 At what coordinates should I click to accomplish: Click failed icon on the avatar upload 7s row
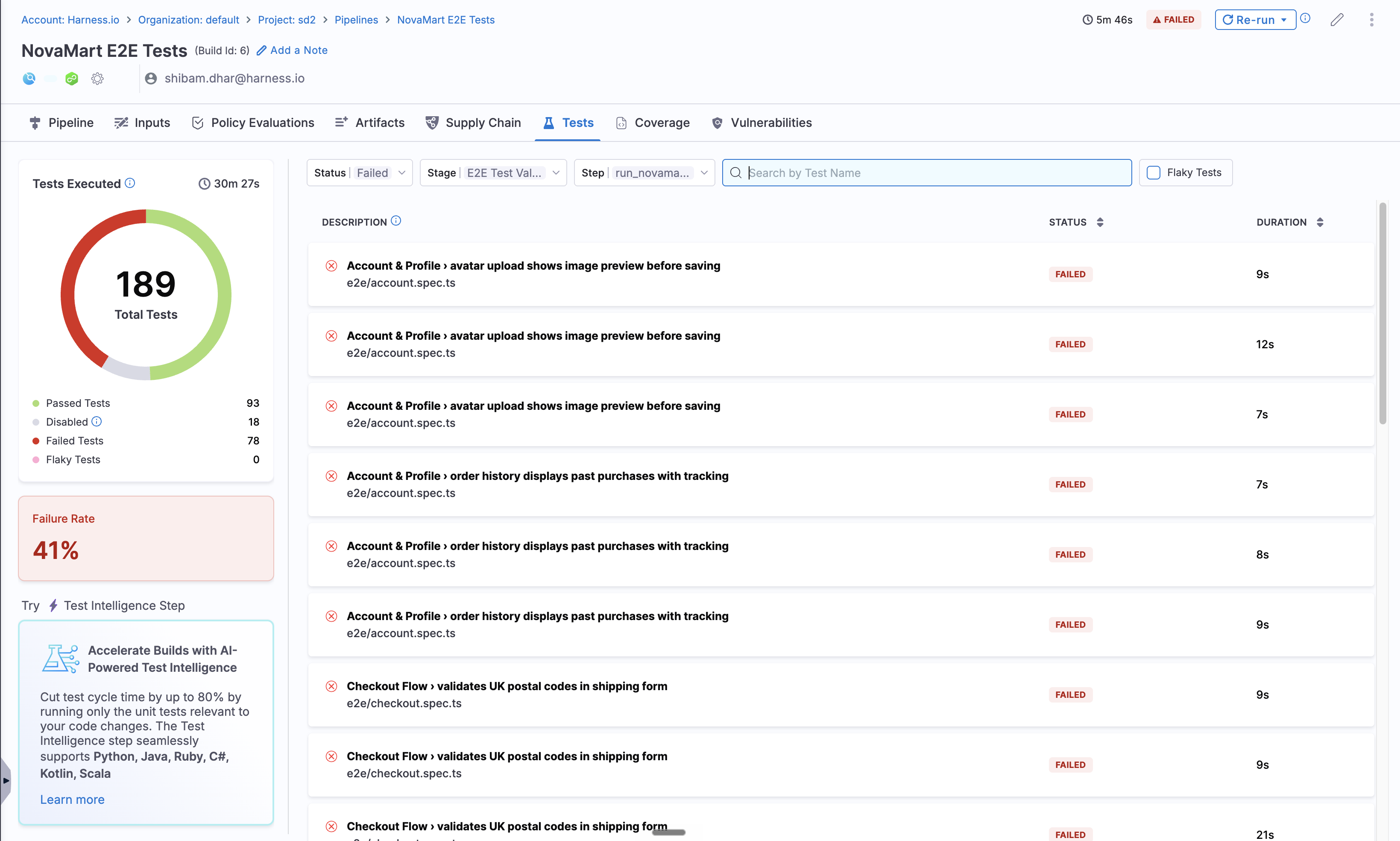[x=331, y=406]
